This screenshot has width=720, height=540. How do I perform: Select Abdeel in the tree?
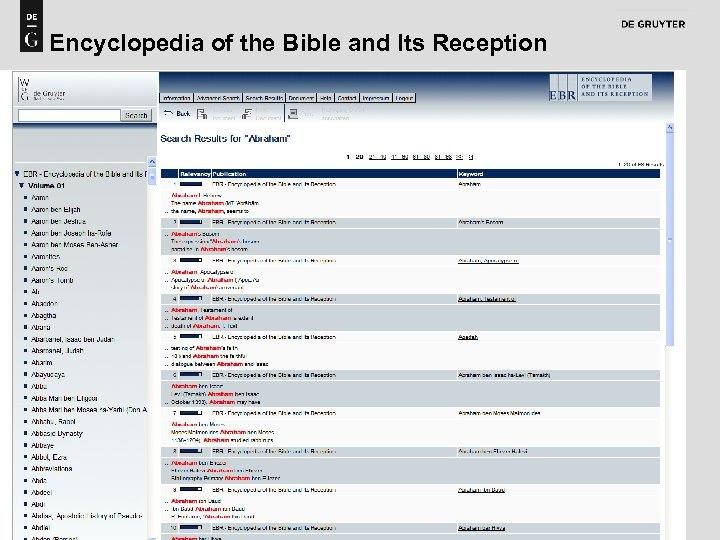click(x=41, y=492)
